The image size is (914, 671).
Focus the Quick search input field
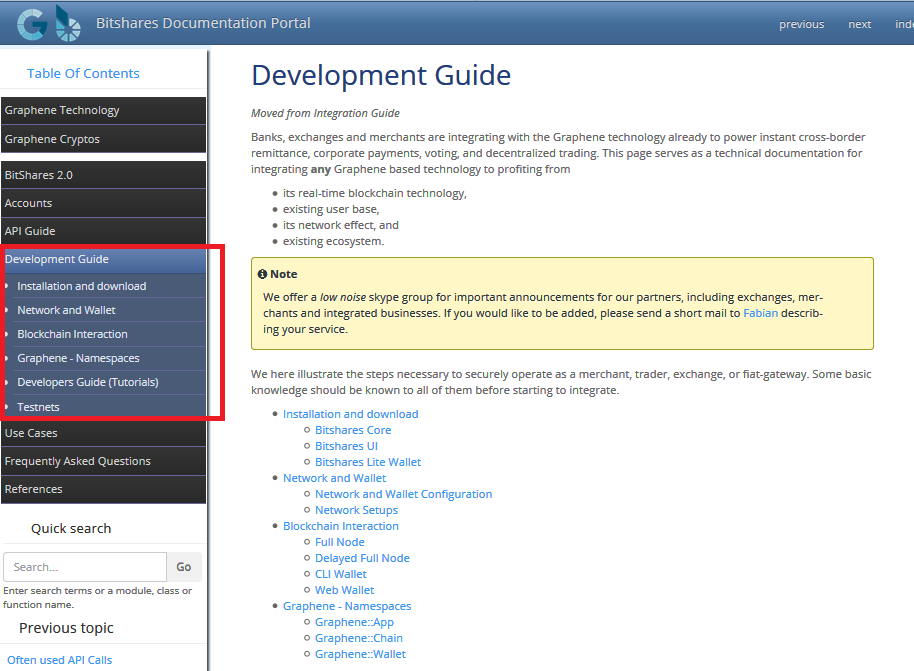tap(85, 567)
